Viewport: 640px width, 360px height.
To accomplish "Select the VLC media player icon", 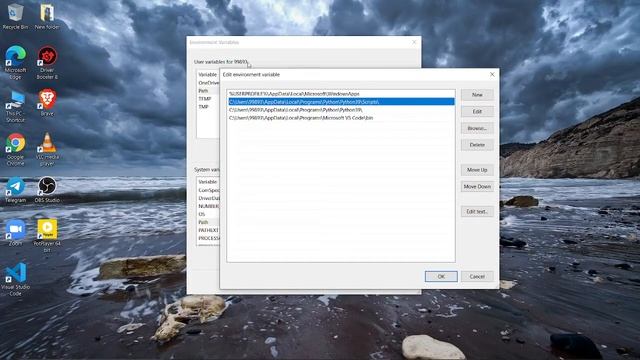I will pos(47,149).
